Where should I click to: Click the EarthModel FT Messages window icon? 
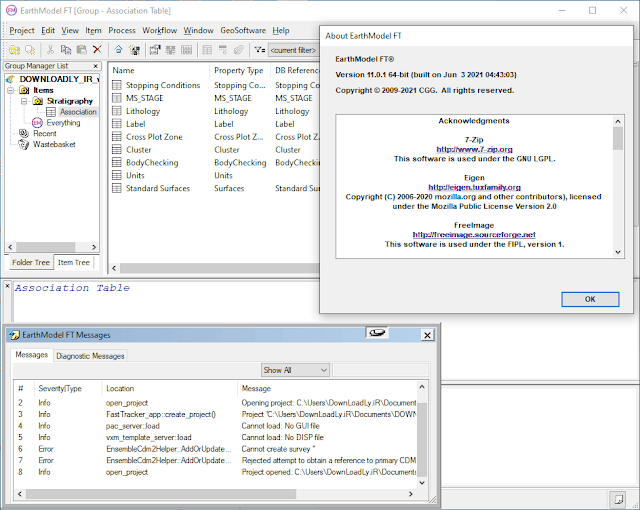pyautogui.click(x=14, y=335)
